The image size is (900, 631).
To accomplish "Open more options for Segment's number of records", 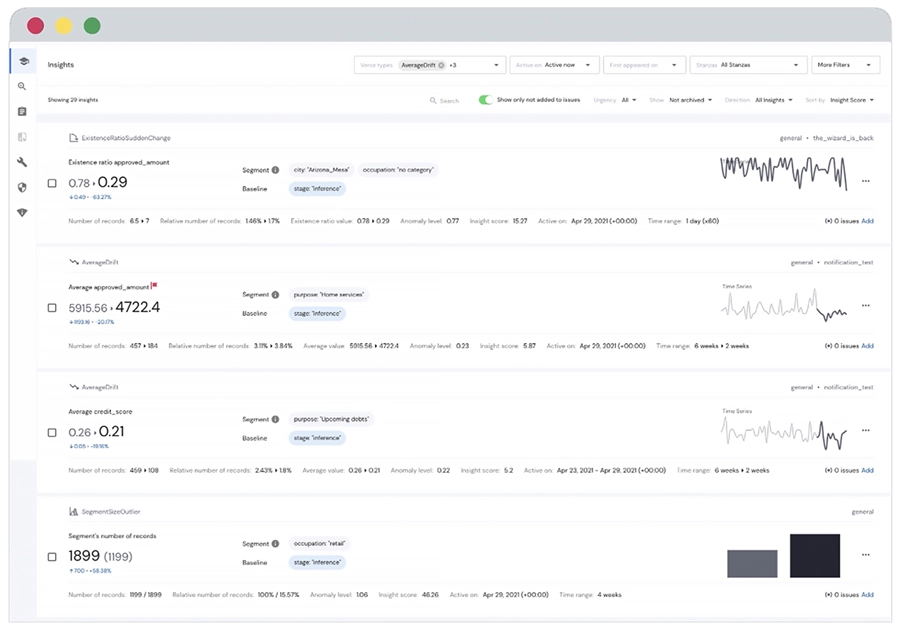I will [x=866, y=555].
